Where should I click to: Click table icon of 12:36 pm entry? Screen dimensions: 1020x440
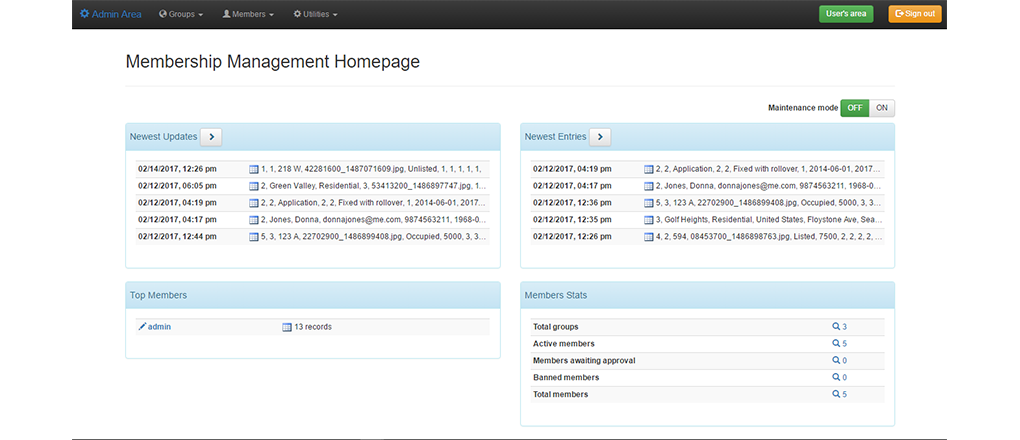coord(649,203)
